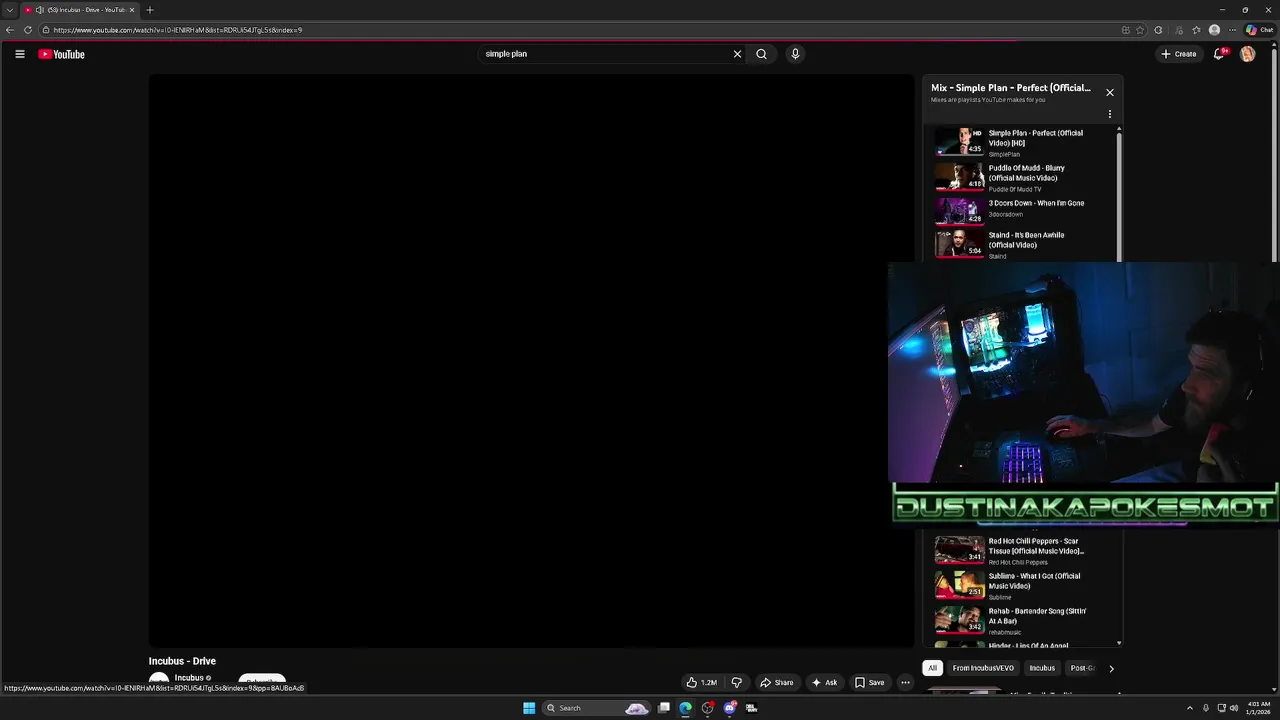
Task: Show more chips with the right arrow
Action: [1111, 668]
